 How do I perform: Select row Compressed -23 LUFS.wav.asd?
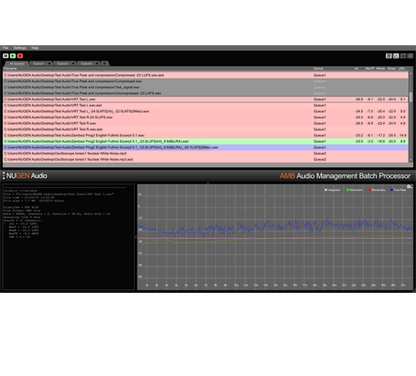click(x=206, y=75)
